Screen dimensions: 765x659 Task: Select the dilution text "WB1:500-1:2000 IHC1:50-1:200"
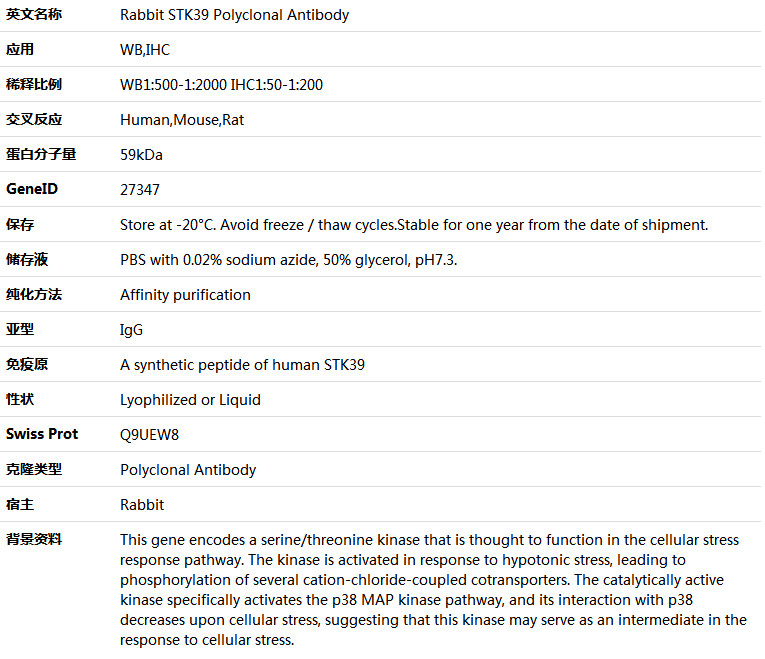[x=221, y=85]
